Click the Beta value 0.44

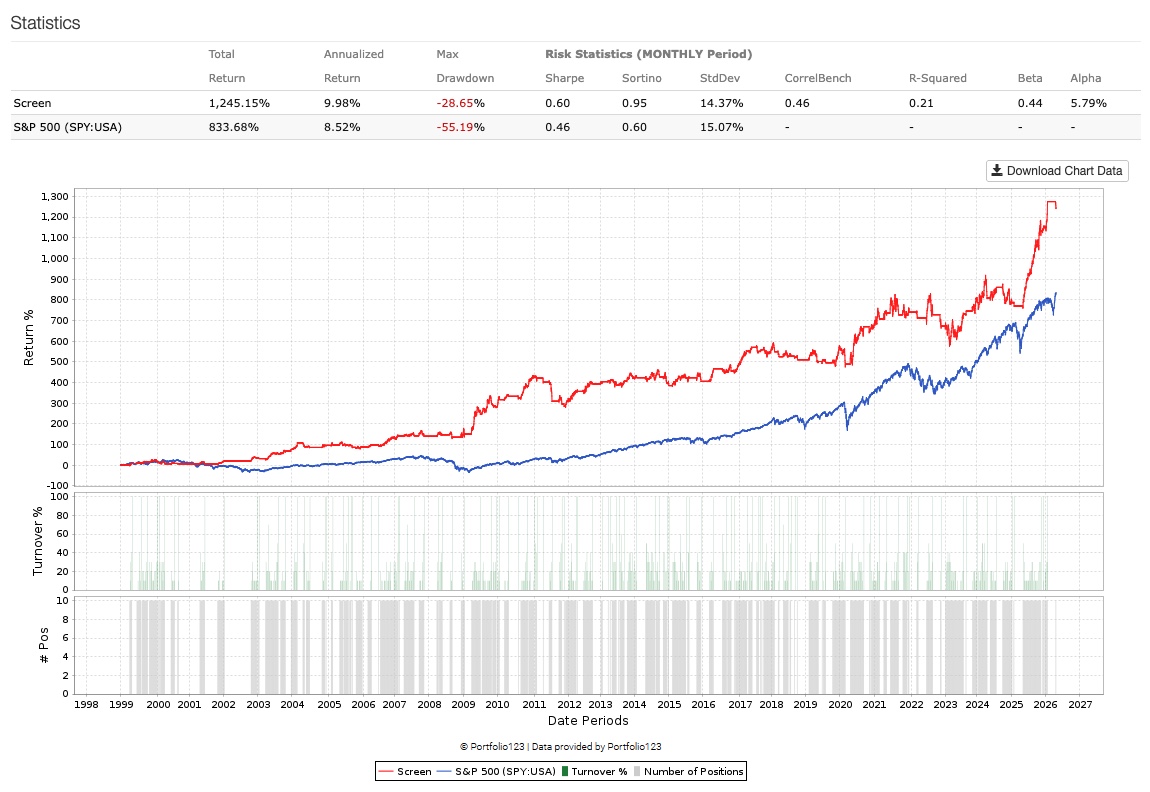pos(1030,103)
